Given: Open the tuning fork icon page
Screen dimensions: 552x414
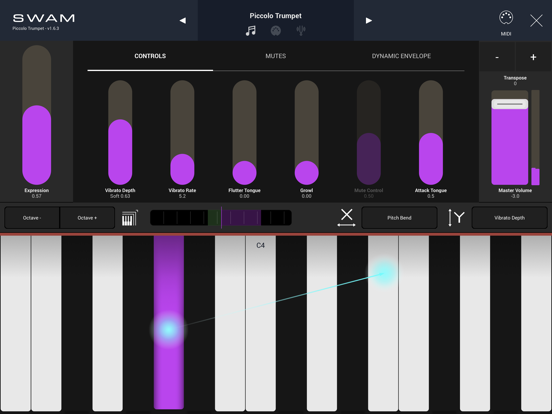Looking at the screenshot, I should (x=301, y=31).
